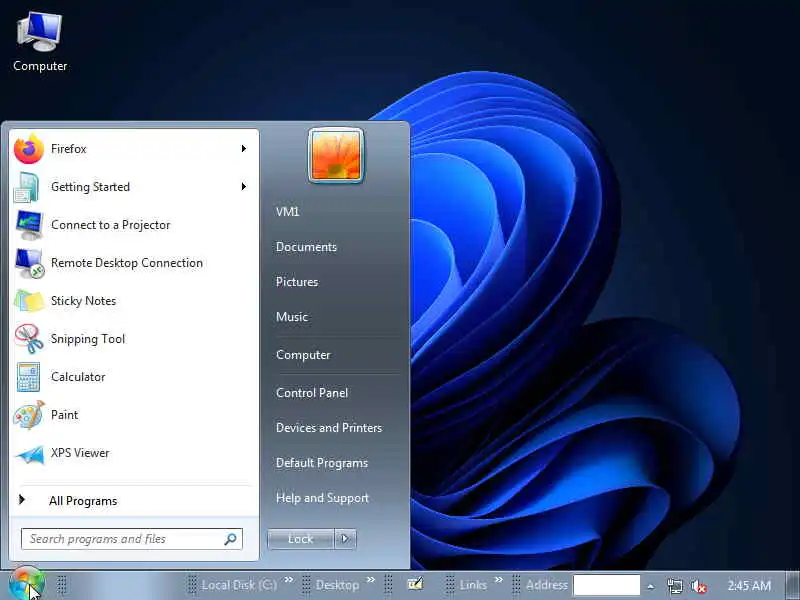Click the Connect to a Projector icon
800x600 pixels.
(x=29, y=225)
